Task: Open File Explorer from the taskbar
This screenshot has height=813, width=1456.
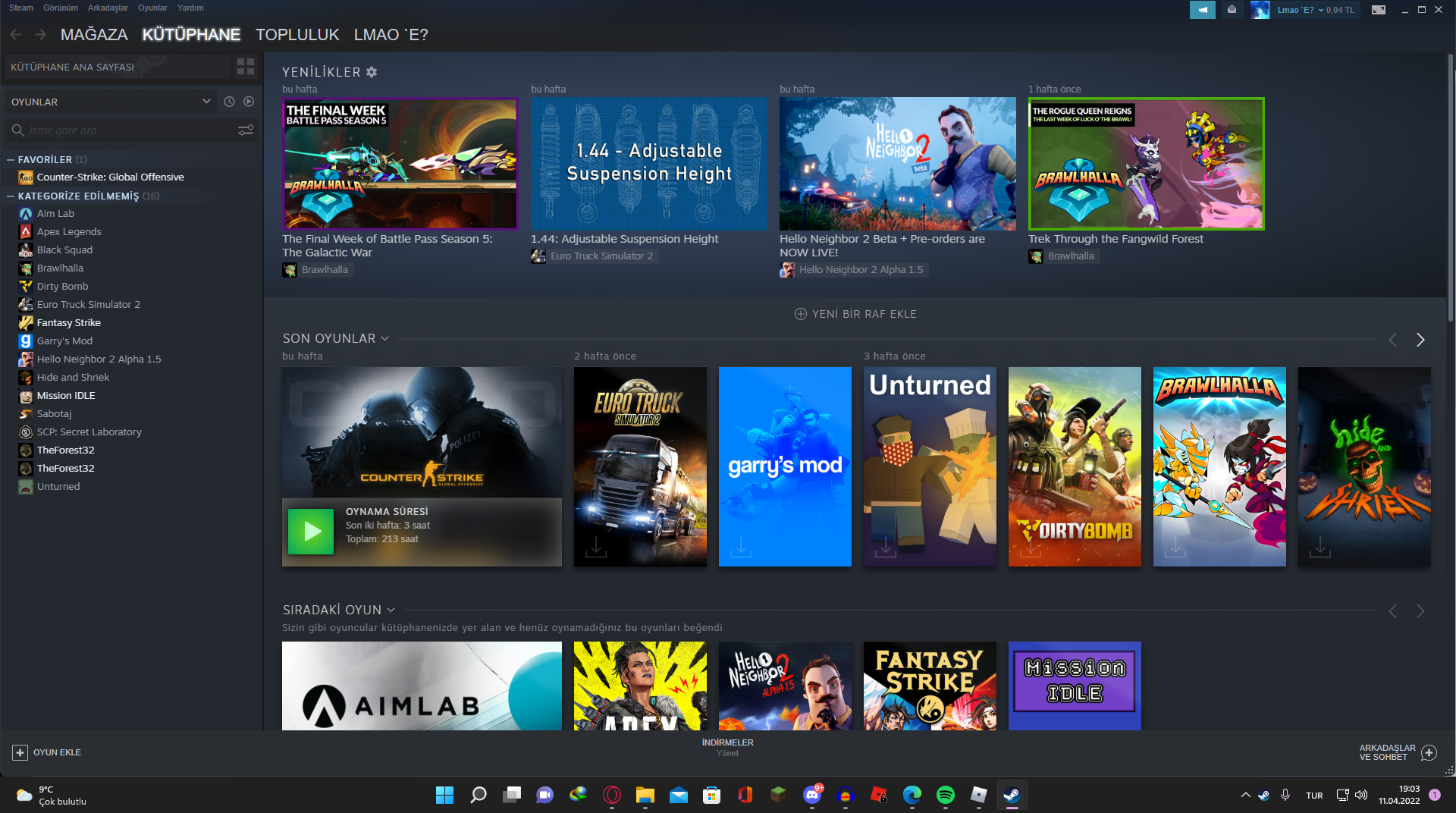Action: click(645, 795)
